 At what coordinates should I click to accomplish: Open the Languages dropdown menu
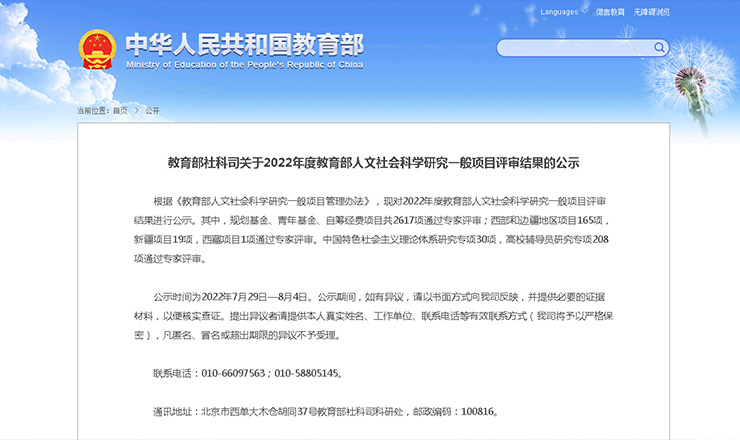click(559, 12)
